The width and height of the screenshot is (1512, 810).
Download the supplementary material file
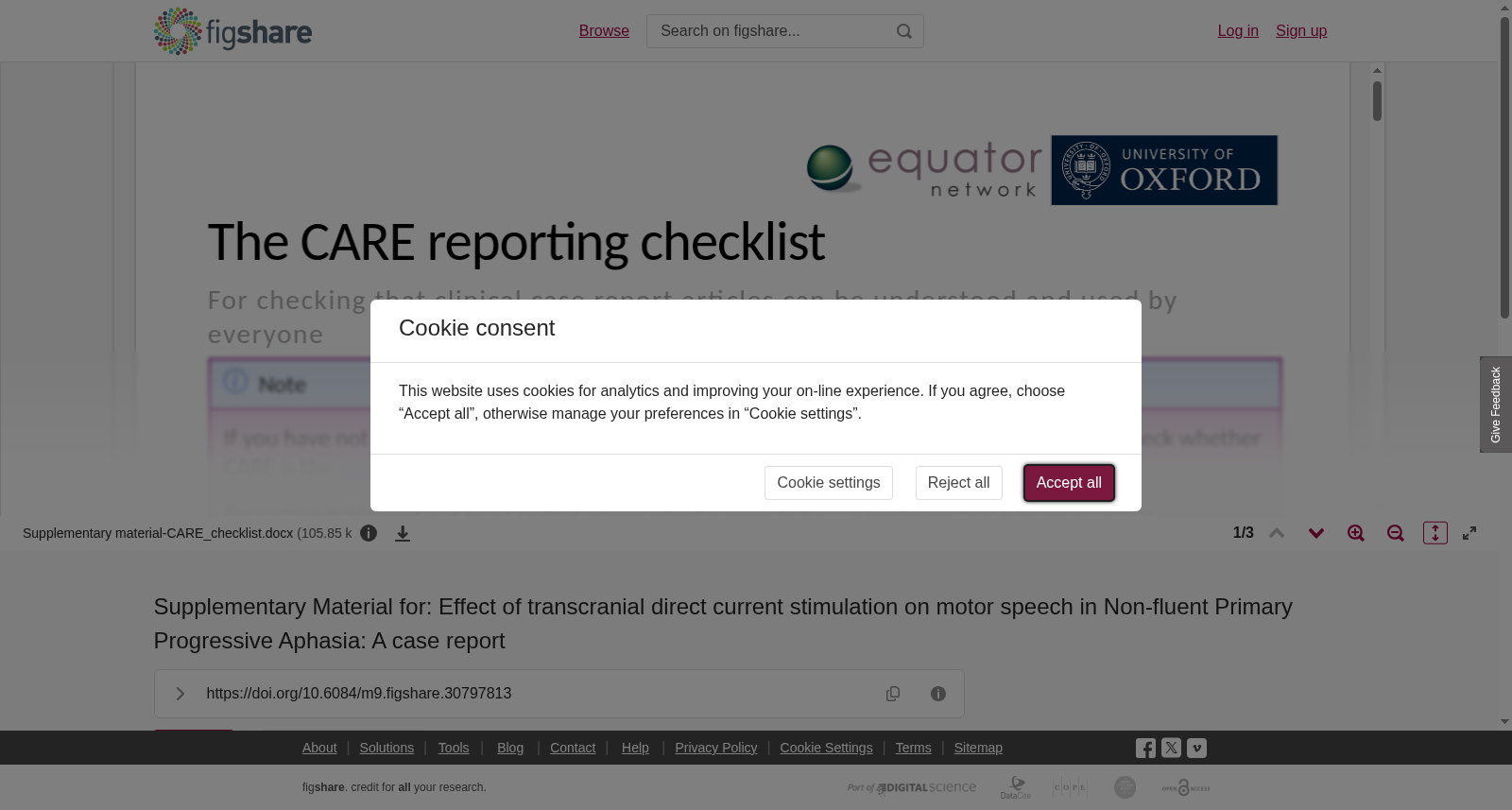[x=403, y=533]
